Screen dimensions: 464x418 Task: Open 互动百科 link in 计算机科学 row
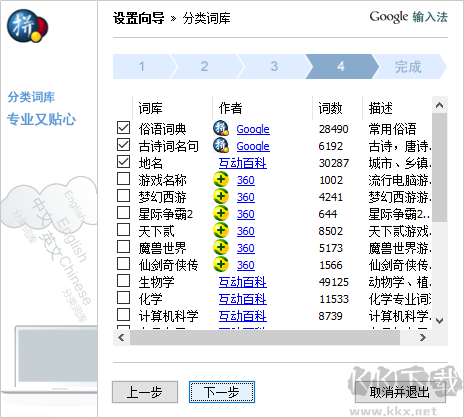pyautogui.click(x=243, y=316)
